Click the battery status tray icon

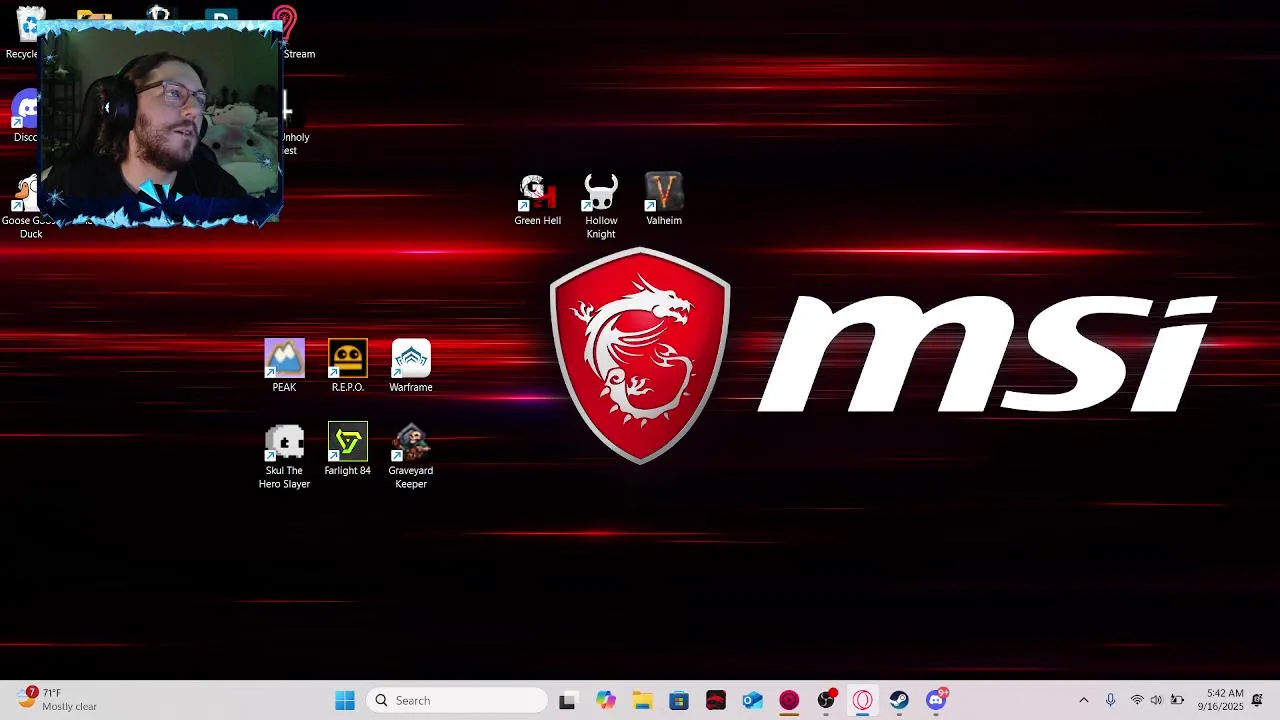[x=1178, y=701]
